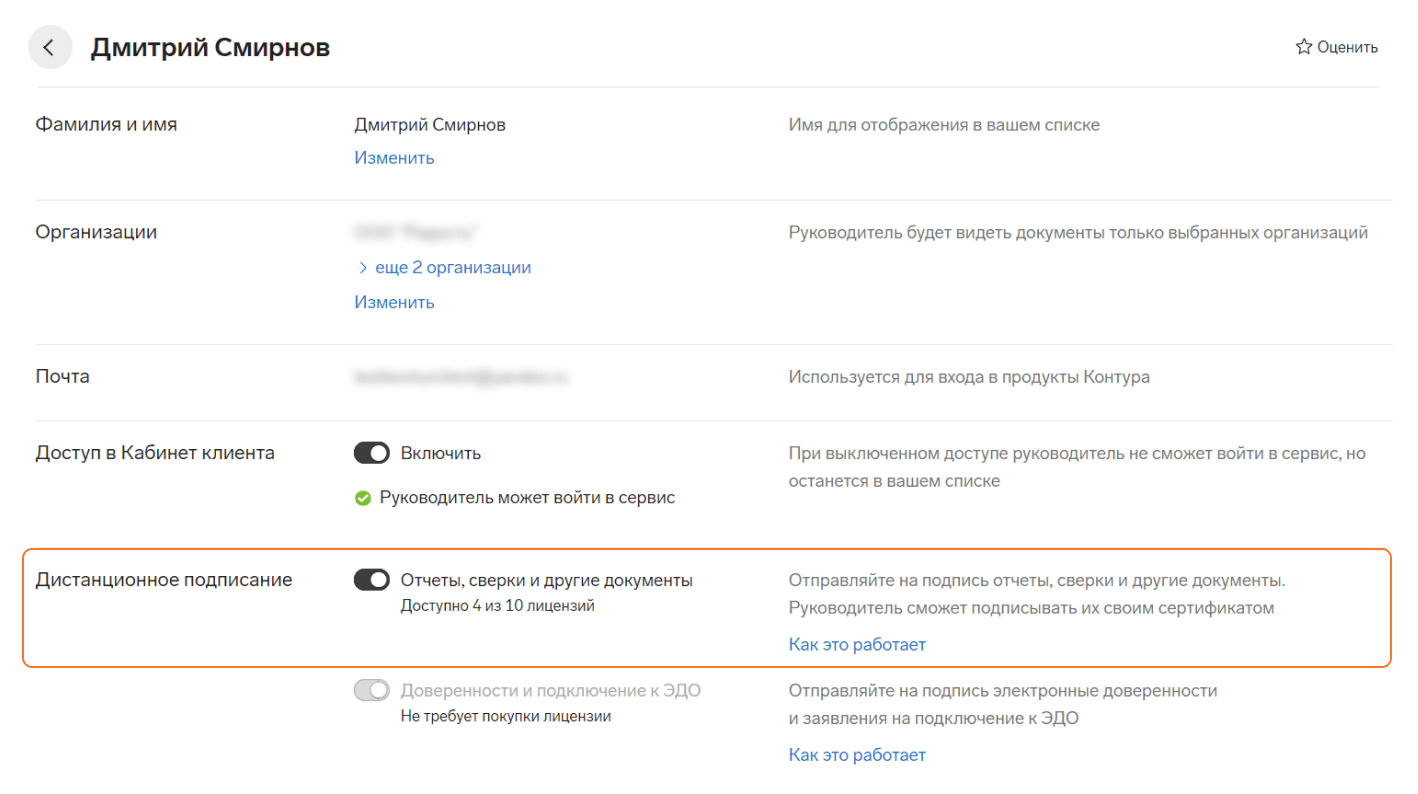Screen dimensions: 1418x794
Task: Click the Доступ в Кабинет клиента label
Action: click(x=155, y=453)
